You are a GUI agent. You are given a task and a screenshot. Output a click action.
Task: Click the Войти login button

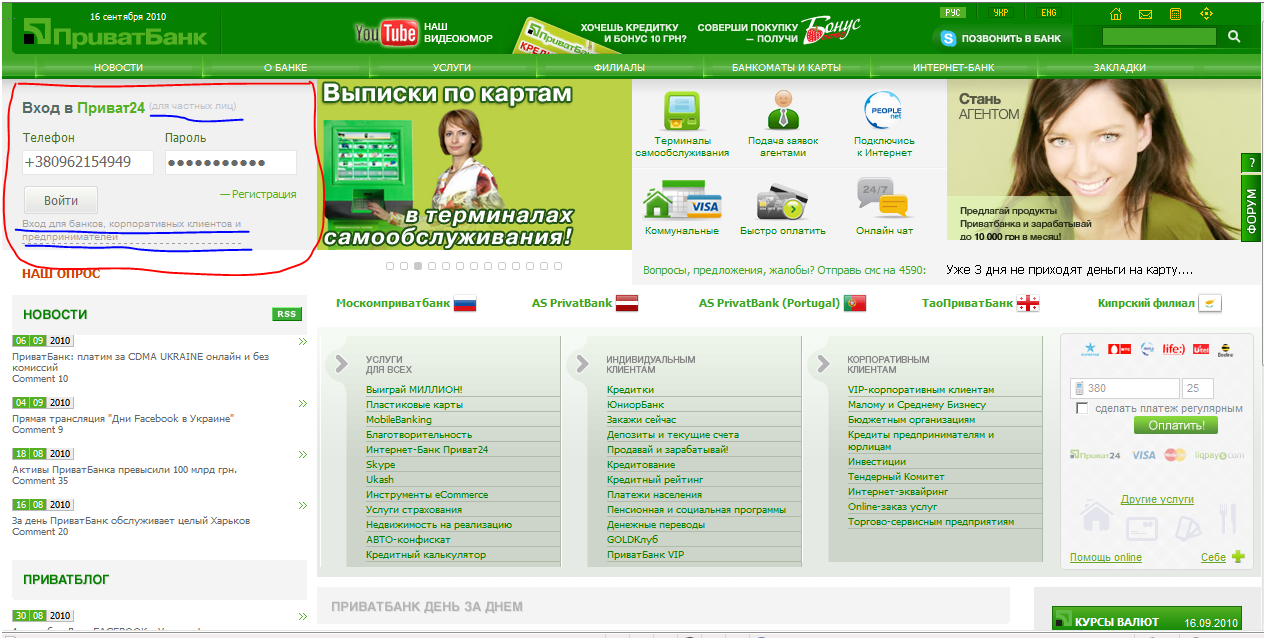pyautogui.click(x=61, y=200)
